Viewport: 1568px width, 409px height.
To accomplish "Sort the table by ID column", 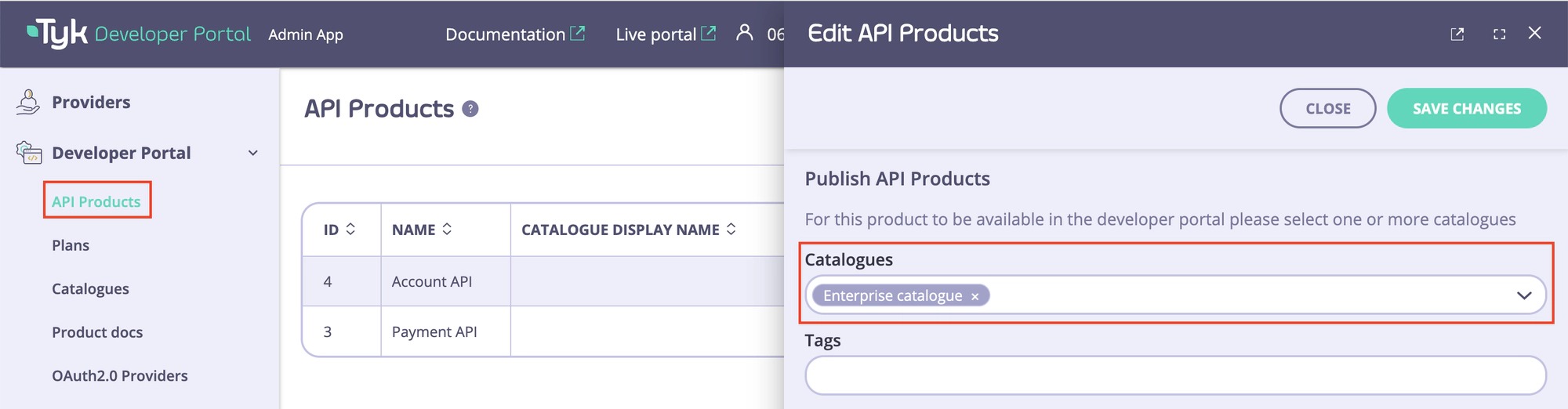I will [x=350, y=229].
